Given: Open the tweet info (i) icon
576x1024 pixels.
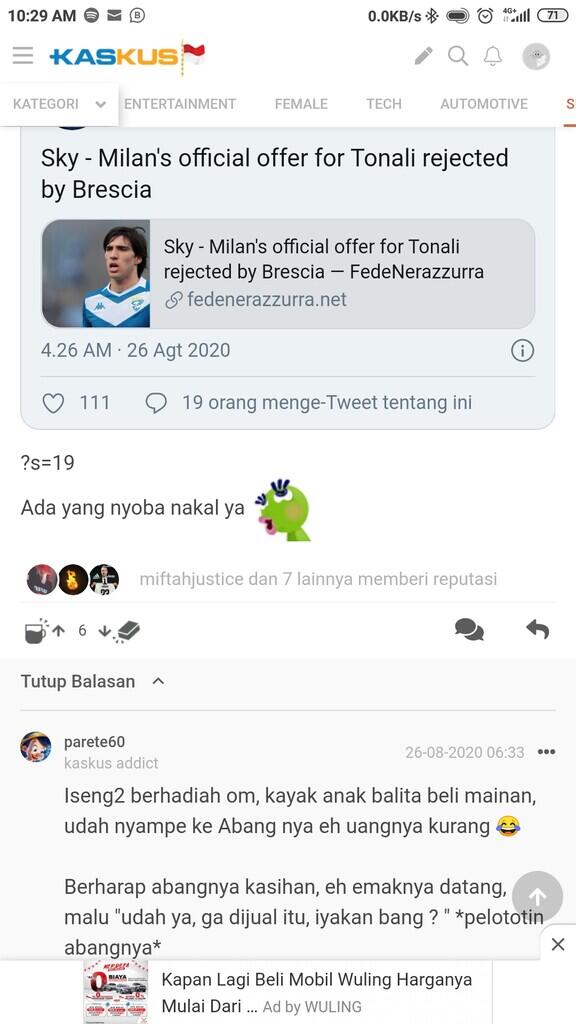Looking at the screenshot, I should click(x=522, y=351).
